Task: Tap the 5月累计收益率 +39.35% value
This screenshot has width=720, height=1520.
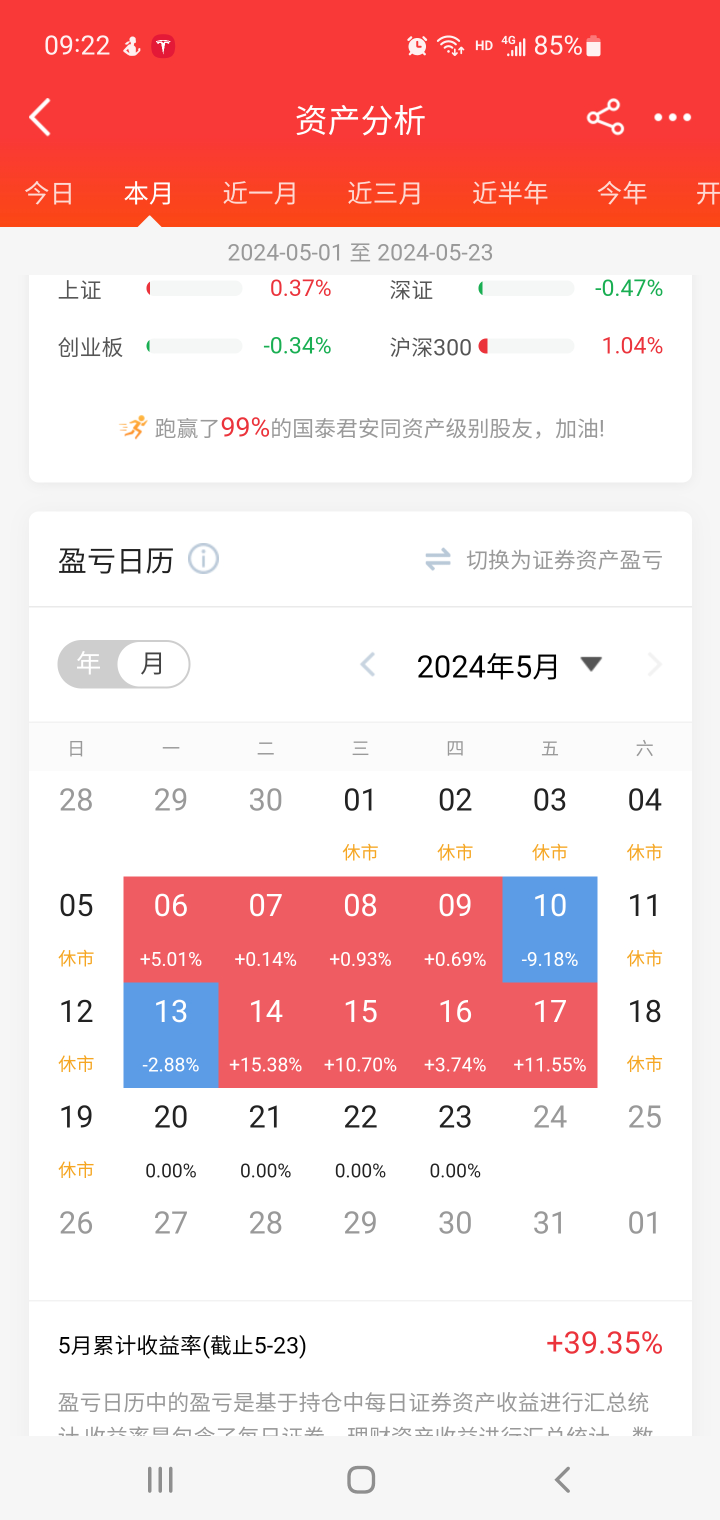Action: [604, 1344]
